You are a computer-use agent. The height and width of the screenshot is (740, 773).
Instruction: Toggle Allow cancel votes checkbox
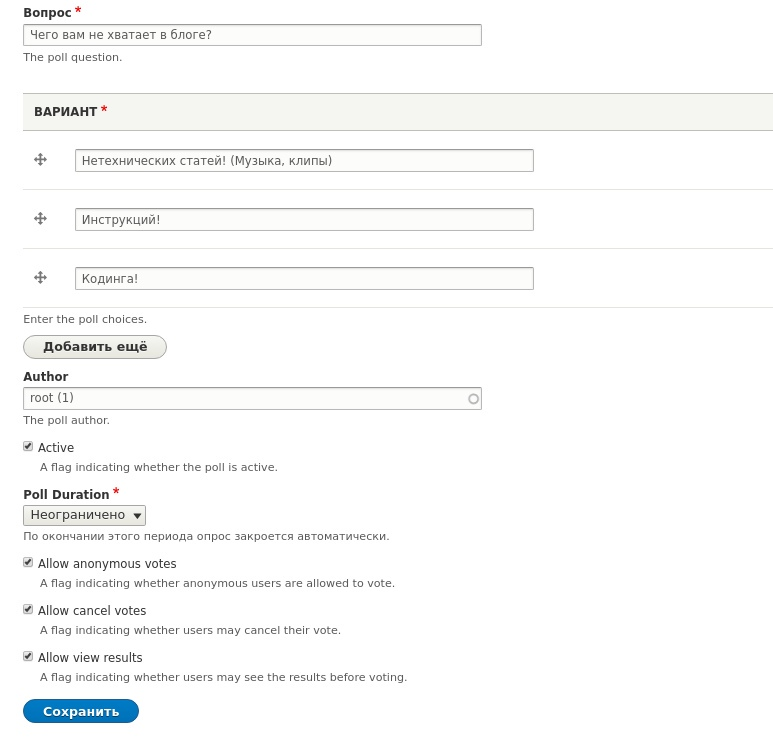(x=28, y=609)
